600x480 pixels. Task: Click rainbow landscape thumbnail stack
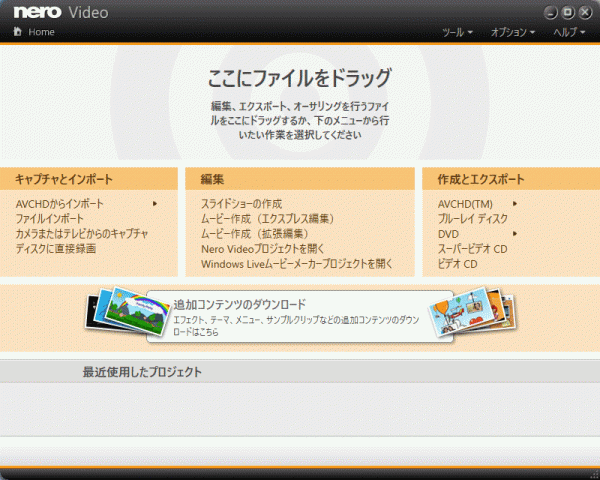pos(128,311)
